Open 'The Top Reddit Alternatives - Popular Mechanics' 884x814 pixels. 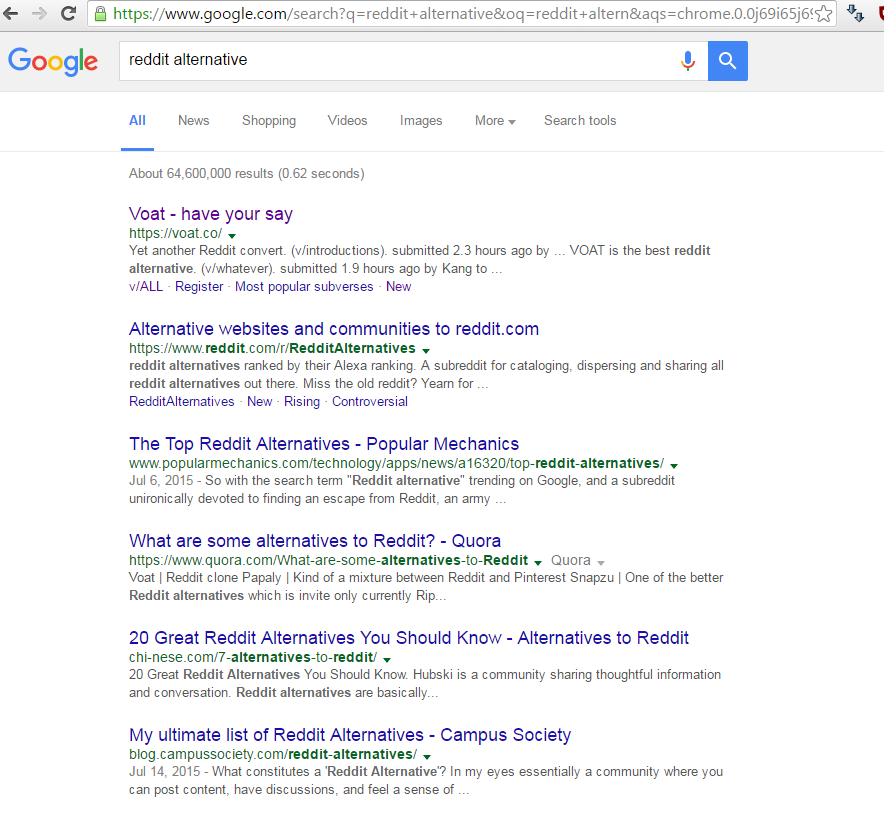click(324, 444)
